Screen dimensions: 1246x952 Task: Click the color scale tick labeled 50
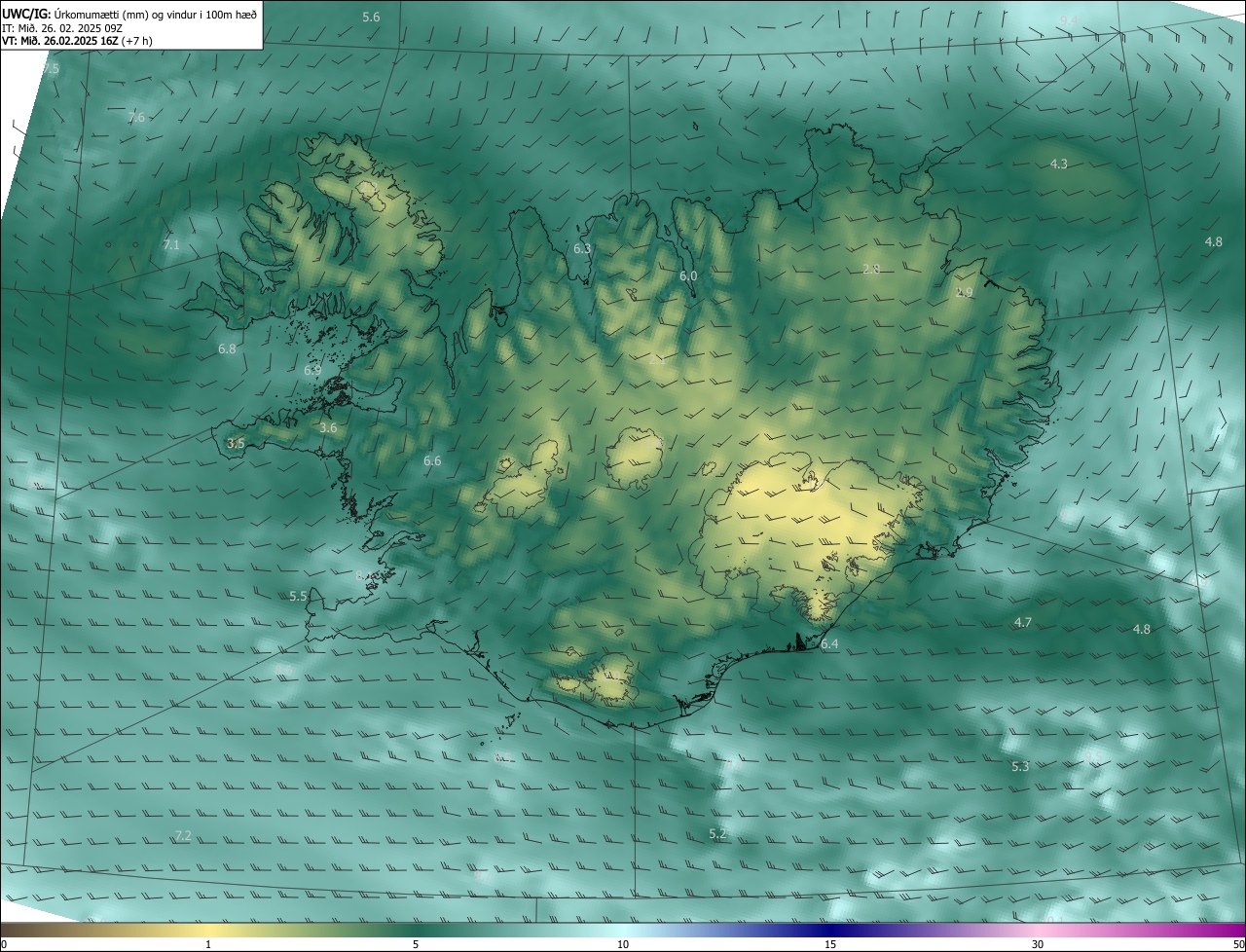click(1238, 944)
